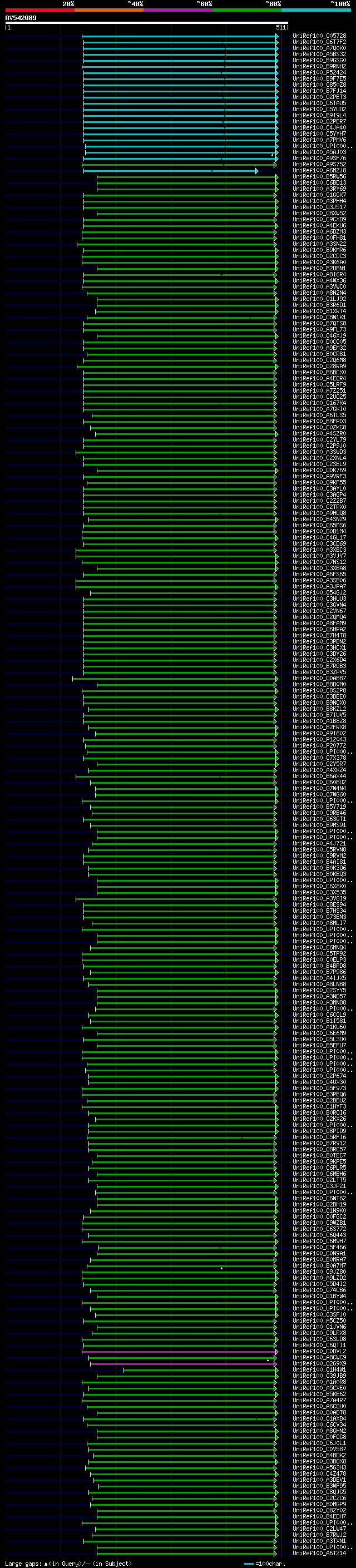Open hit UniRef100_B8FP03
The image size is (356, 1568).
pos(319,421)
